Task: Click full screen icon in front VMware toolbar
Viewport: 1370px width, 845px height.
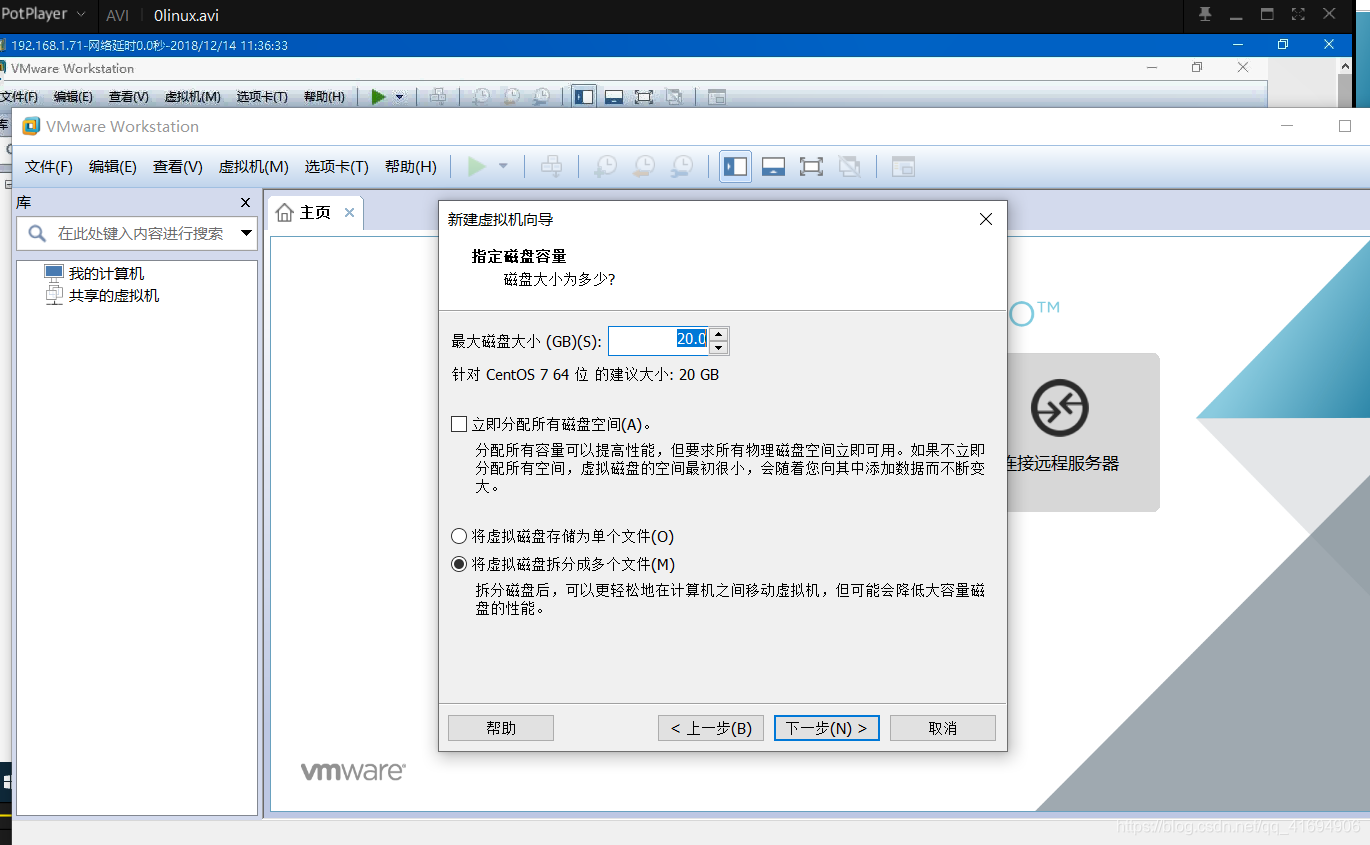Action: [811, 166]
